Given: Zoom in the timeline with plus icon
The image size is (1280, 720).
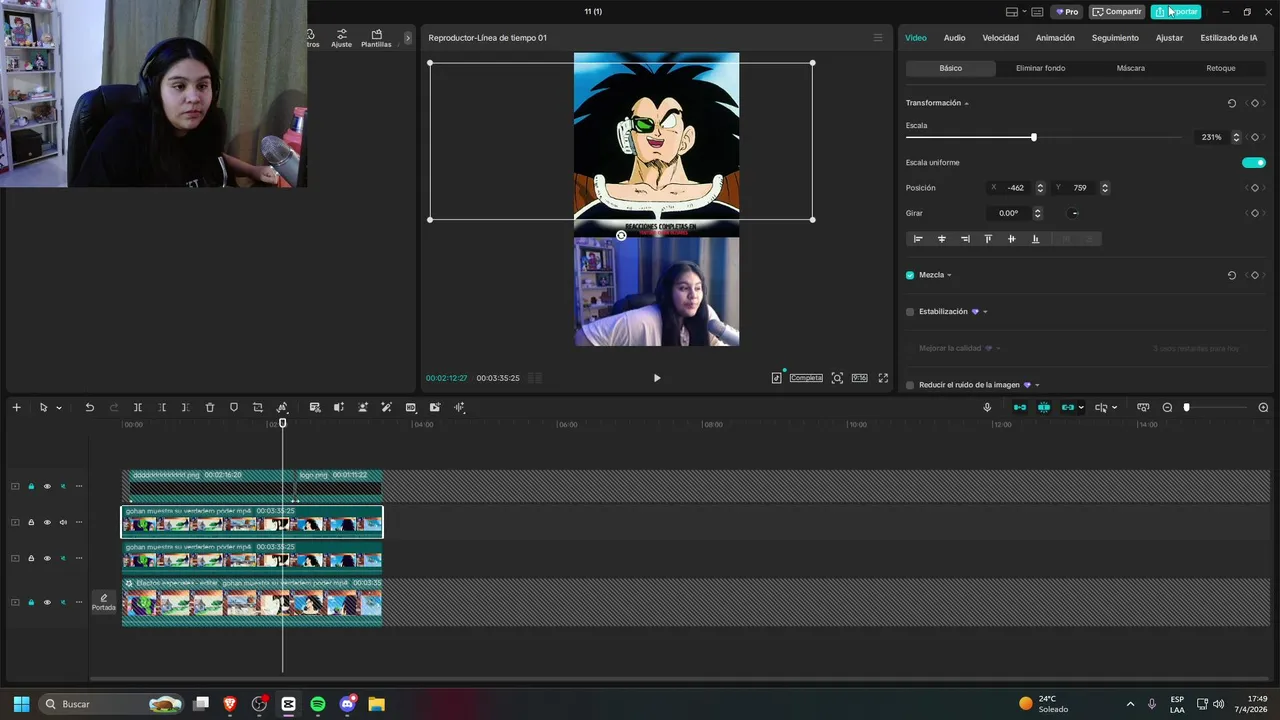Looking at the screenshot, I should [x=1263, y=407].
